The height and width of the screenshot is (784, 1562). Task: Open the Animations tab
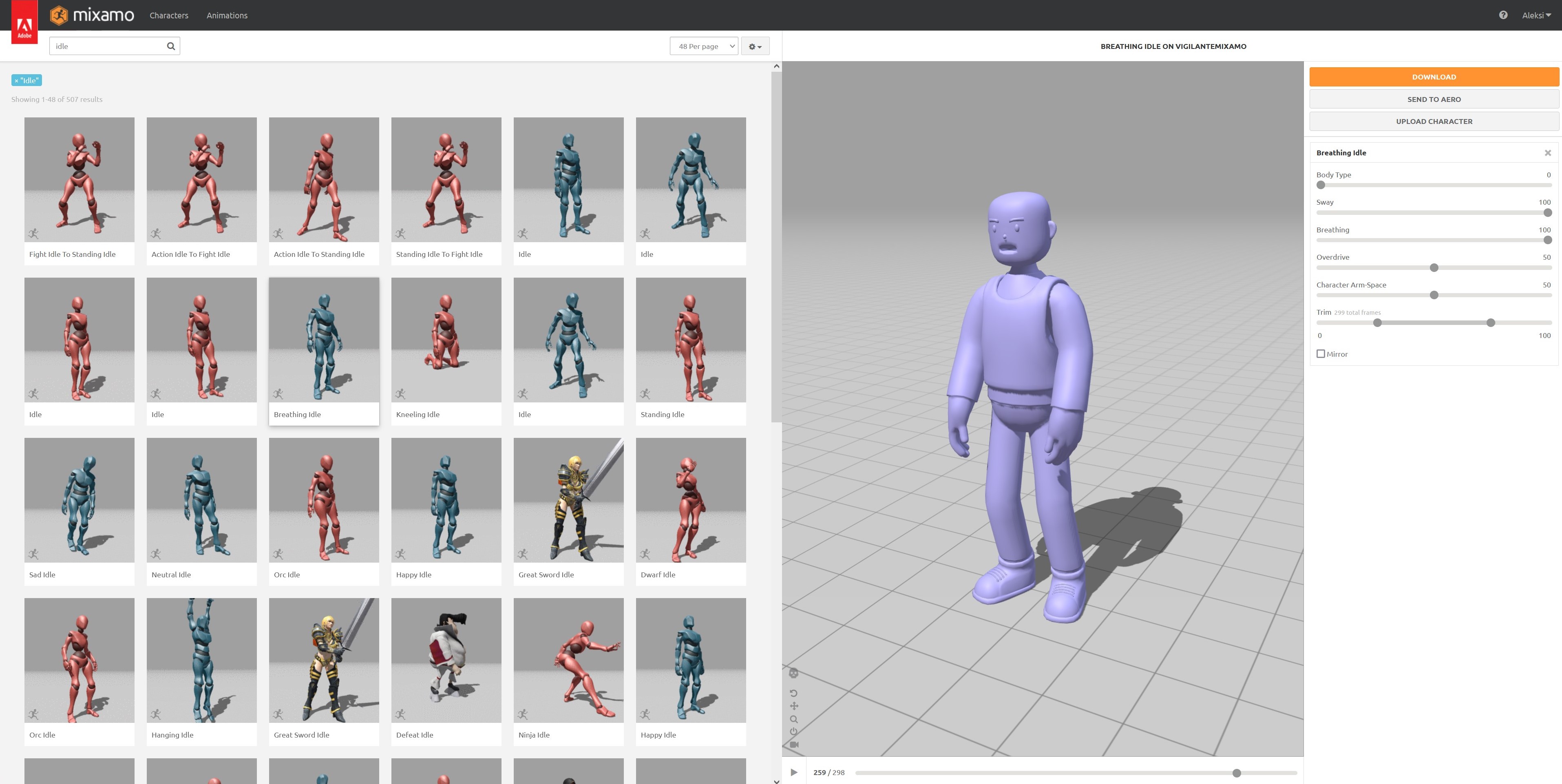(227, 15)
